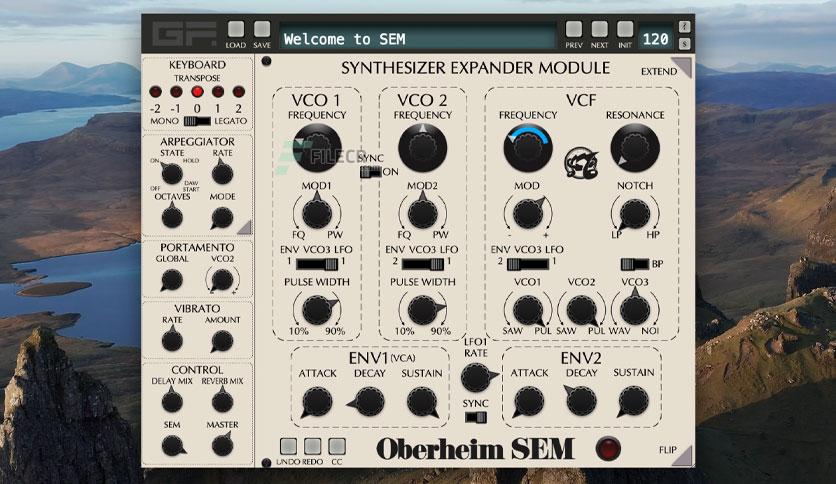Click the SEM level knob
This screenshot has height=484, width=836.
point(173,445)
